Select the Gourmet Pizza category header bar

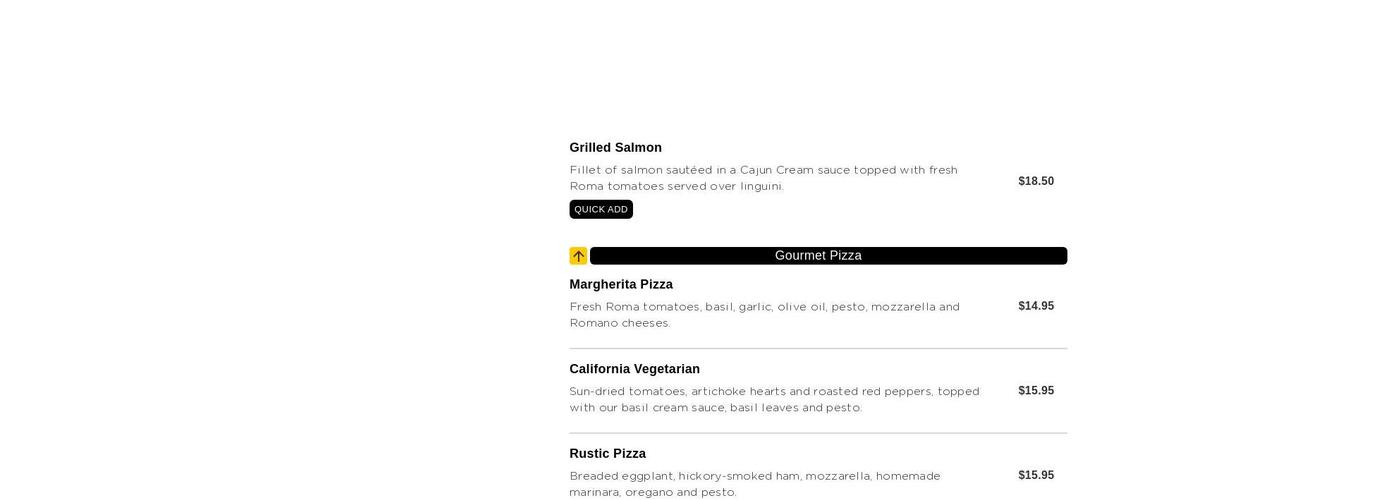coord(828,256)
